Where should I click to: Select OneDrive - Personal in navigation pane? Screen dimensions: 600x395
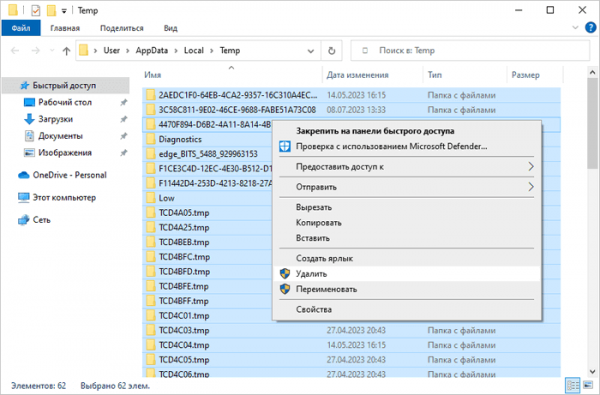pyautogui.click(x=69, y=175)
